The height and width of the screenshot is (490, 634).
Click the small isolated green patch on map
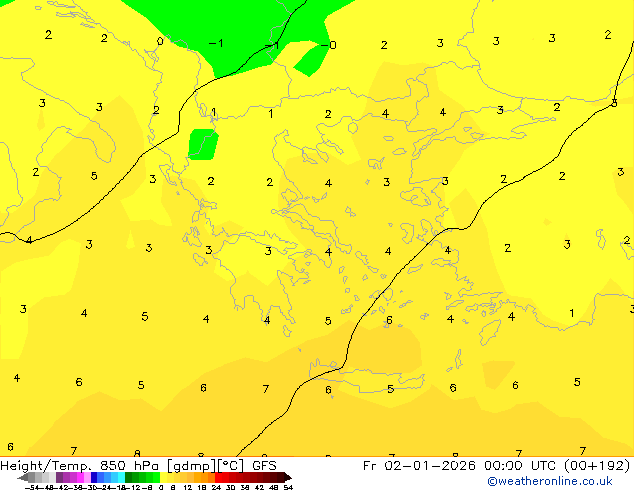coord(204,144)
